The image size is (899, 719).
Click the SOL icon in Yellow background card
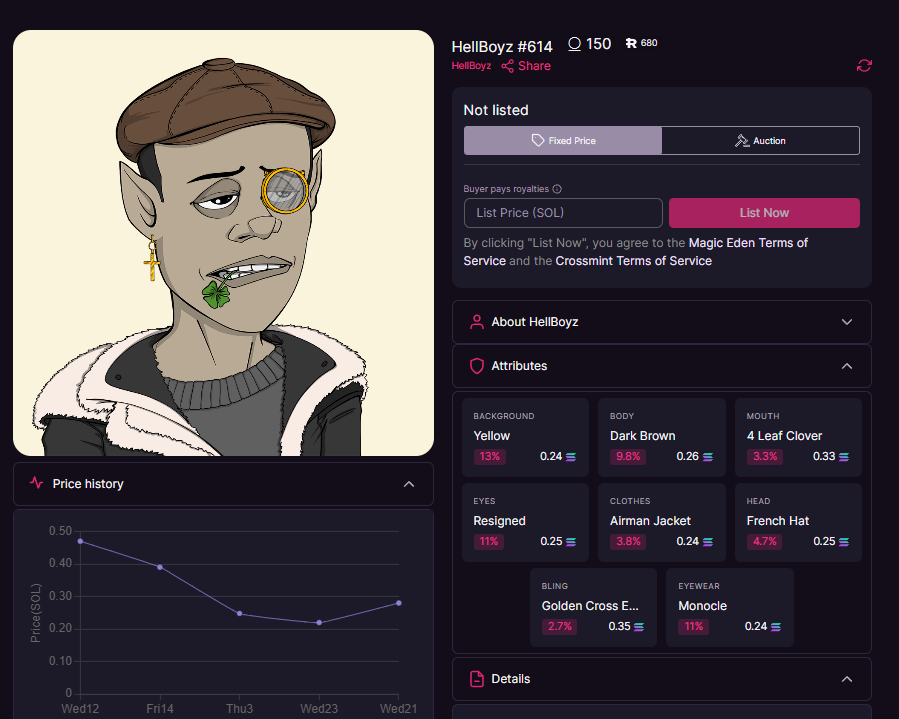coord(571,457)
